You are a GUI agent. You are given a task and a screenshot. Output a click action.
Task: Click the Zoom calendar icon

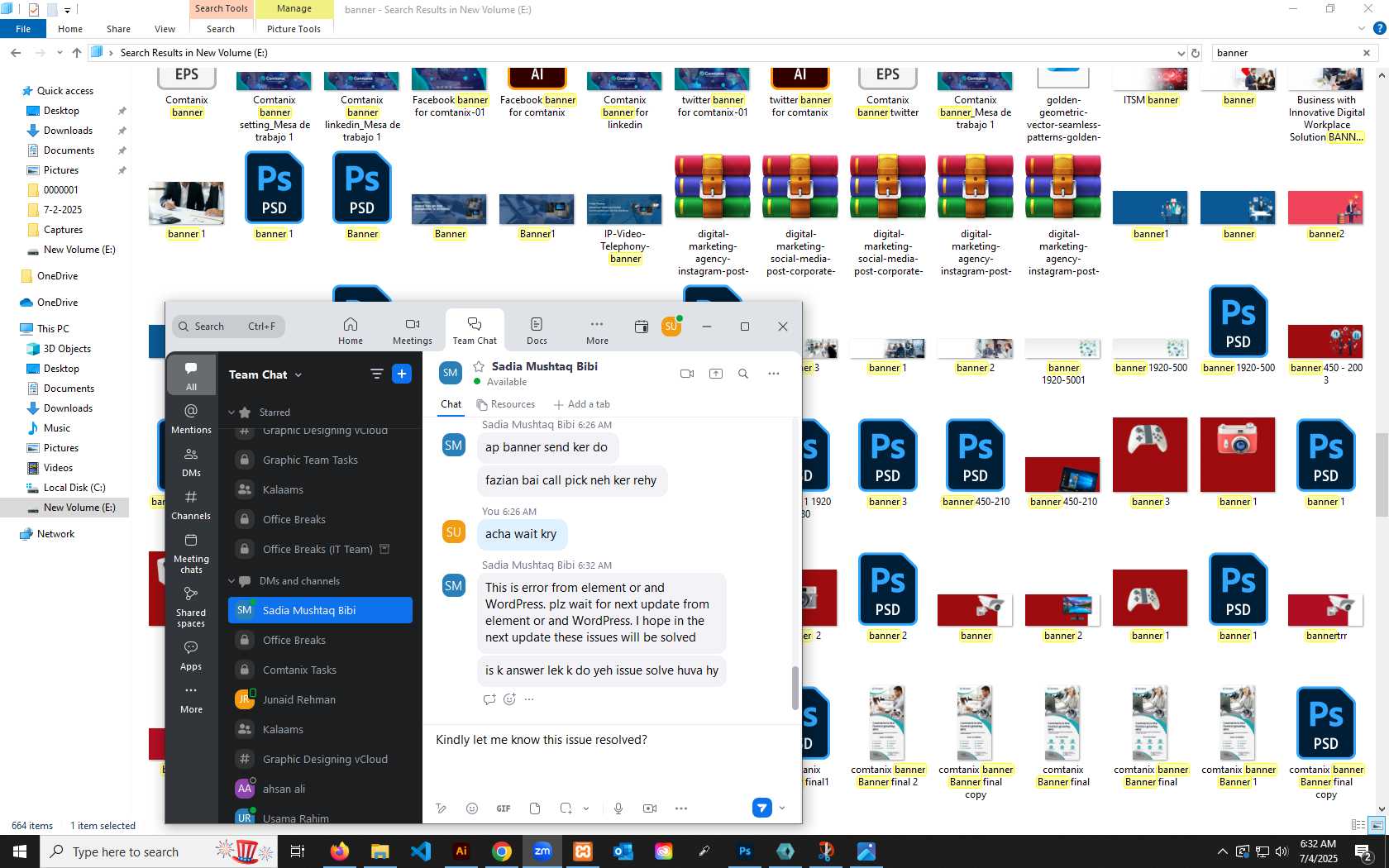coord(641,327)
